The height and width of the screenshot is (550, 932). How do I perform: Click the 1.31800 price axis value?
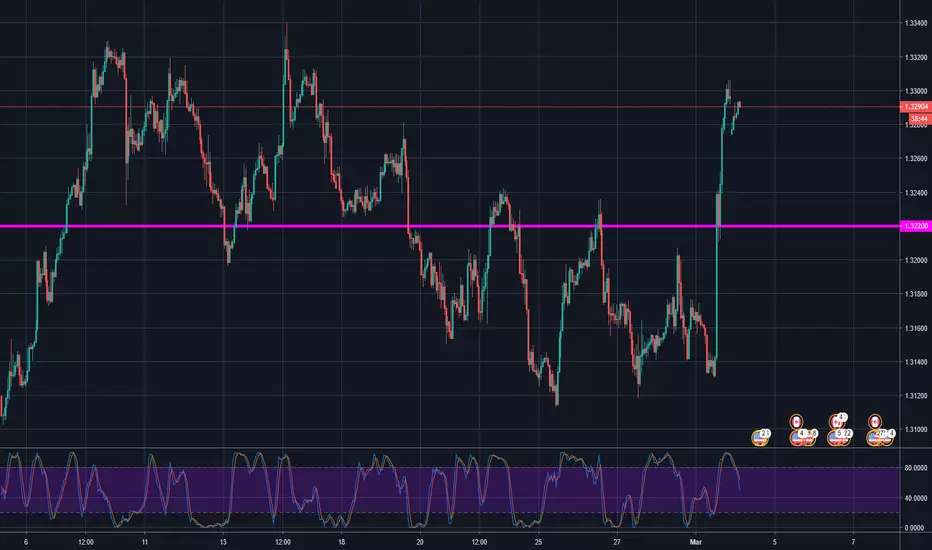916,294
